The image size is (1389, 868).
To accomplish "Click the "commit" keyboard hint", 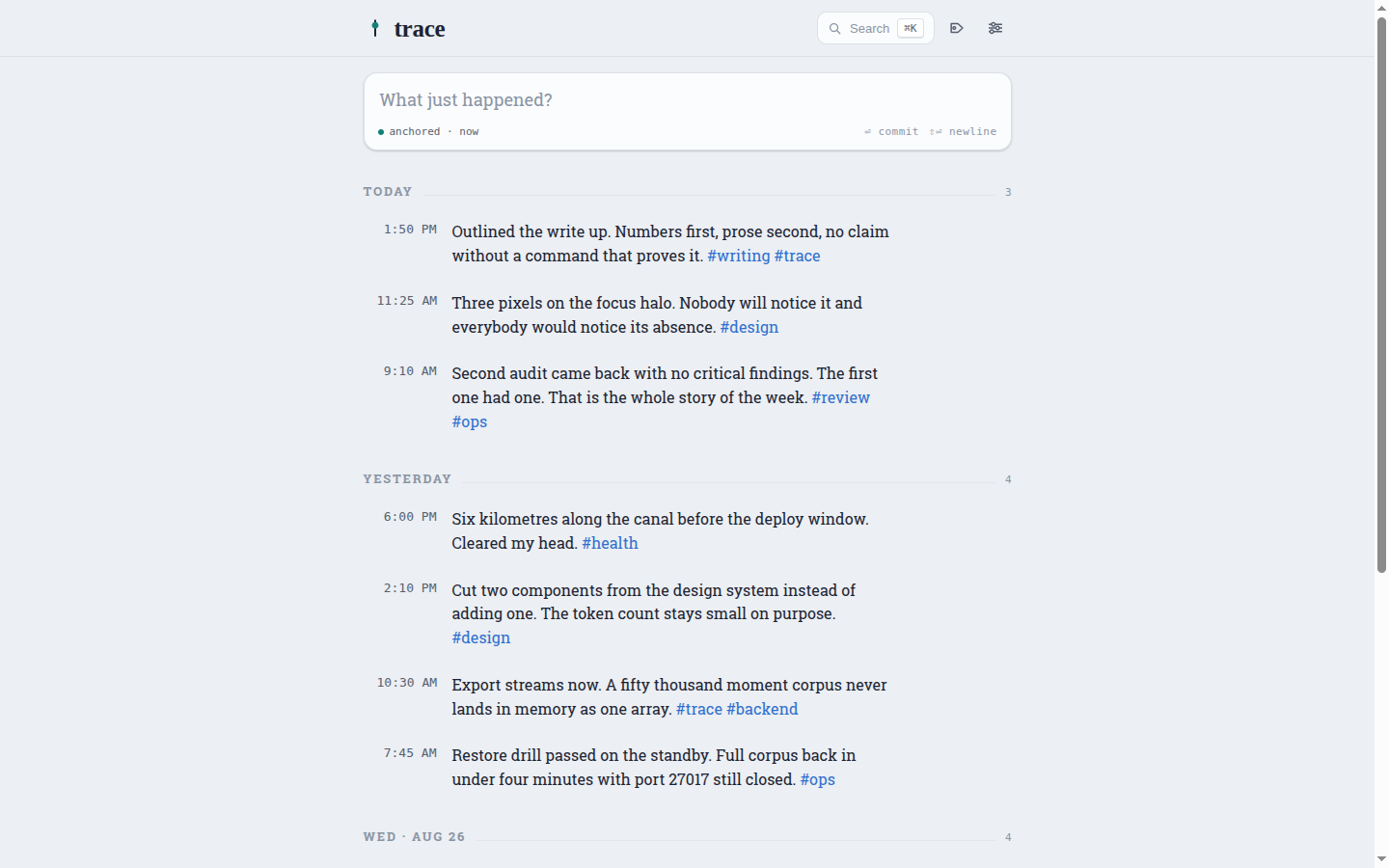I will pyautogui.click(x=898, y=132).
